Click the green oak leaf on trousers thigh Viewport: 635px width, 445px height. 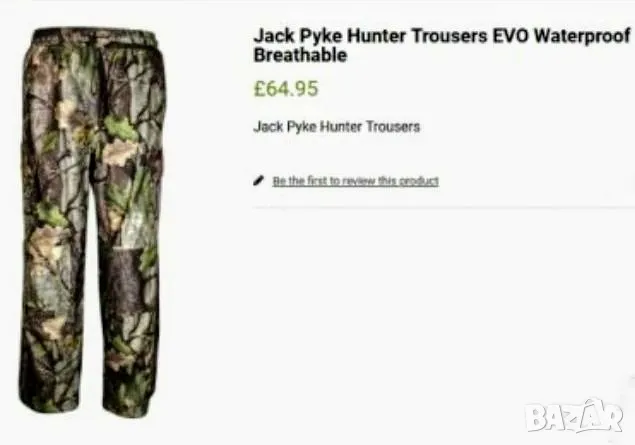pyautogui.click(x=121, y=129)
